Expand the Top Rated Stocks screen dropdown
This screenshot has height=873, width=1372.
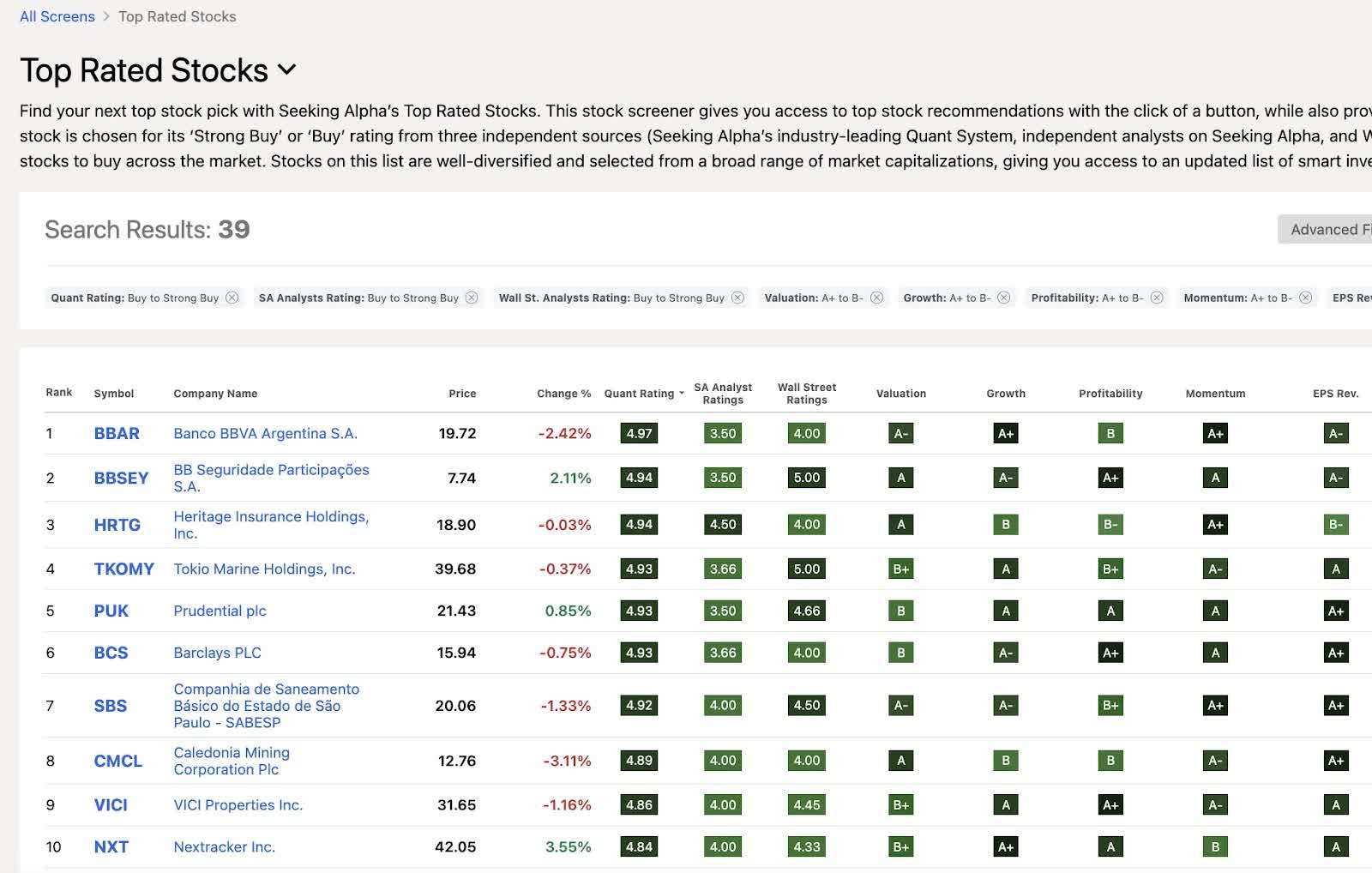point(287,70)
